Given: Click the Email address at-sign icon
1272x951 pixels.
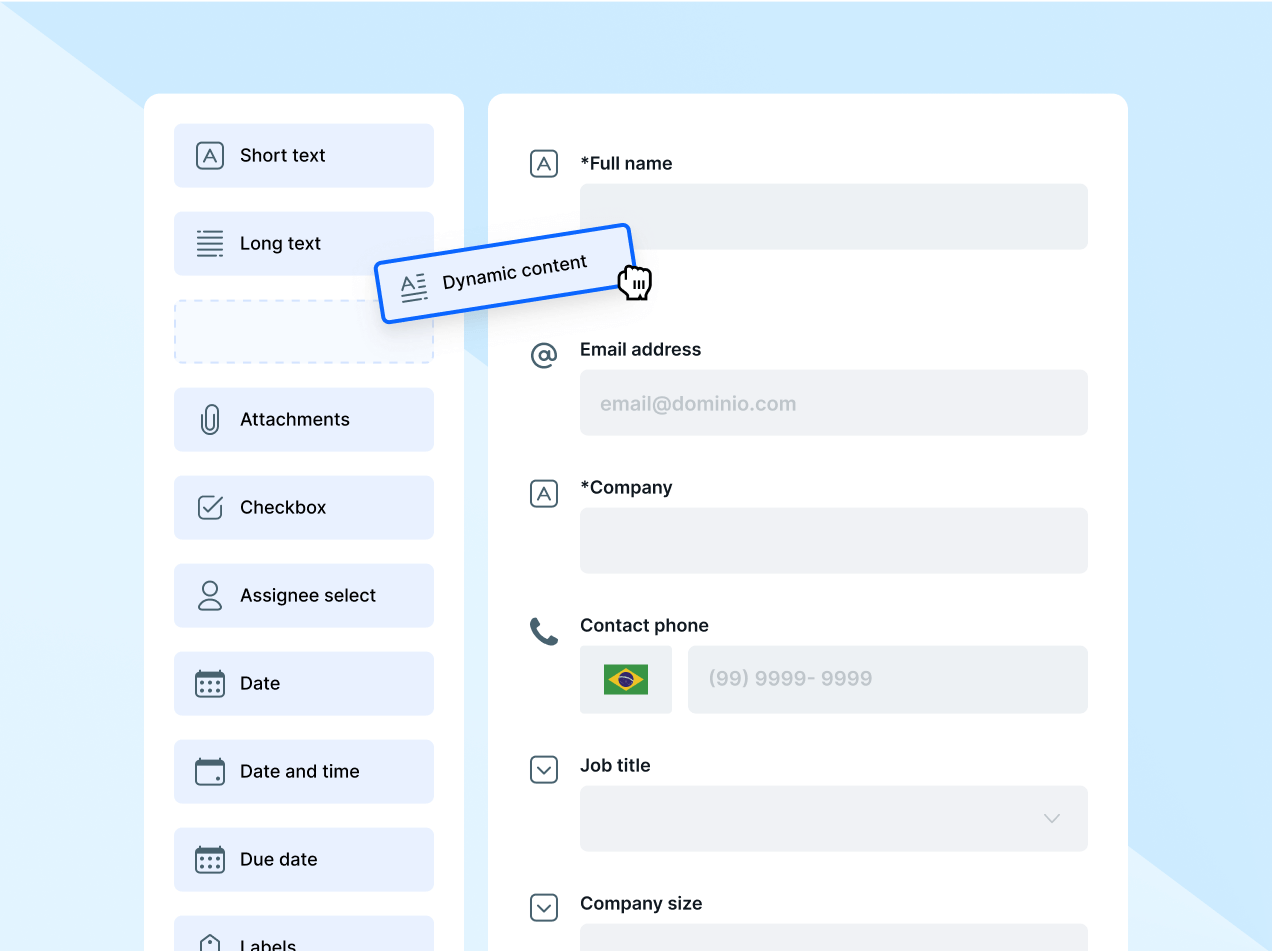Looking at the screenshot, I should tap(543, 355).
